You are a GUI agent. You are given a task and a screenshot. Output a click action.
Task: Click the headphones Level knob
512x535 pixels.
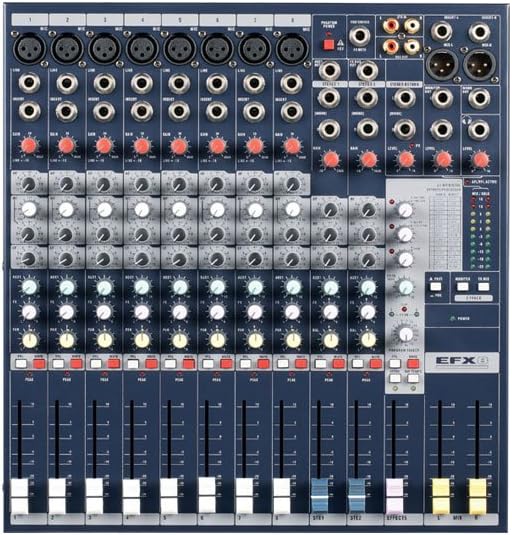481,159
